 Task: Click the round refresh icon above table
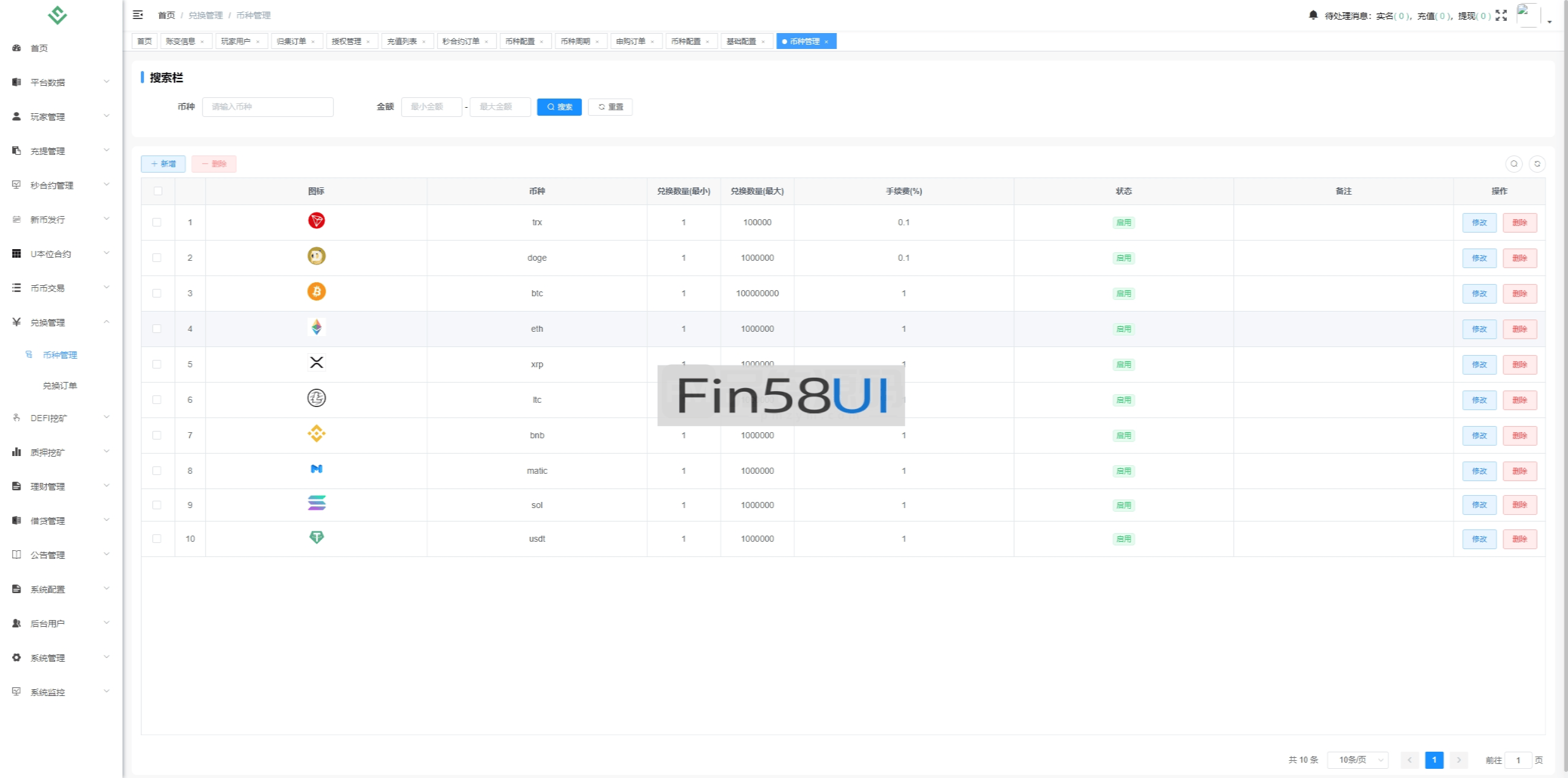(1537, 163)
